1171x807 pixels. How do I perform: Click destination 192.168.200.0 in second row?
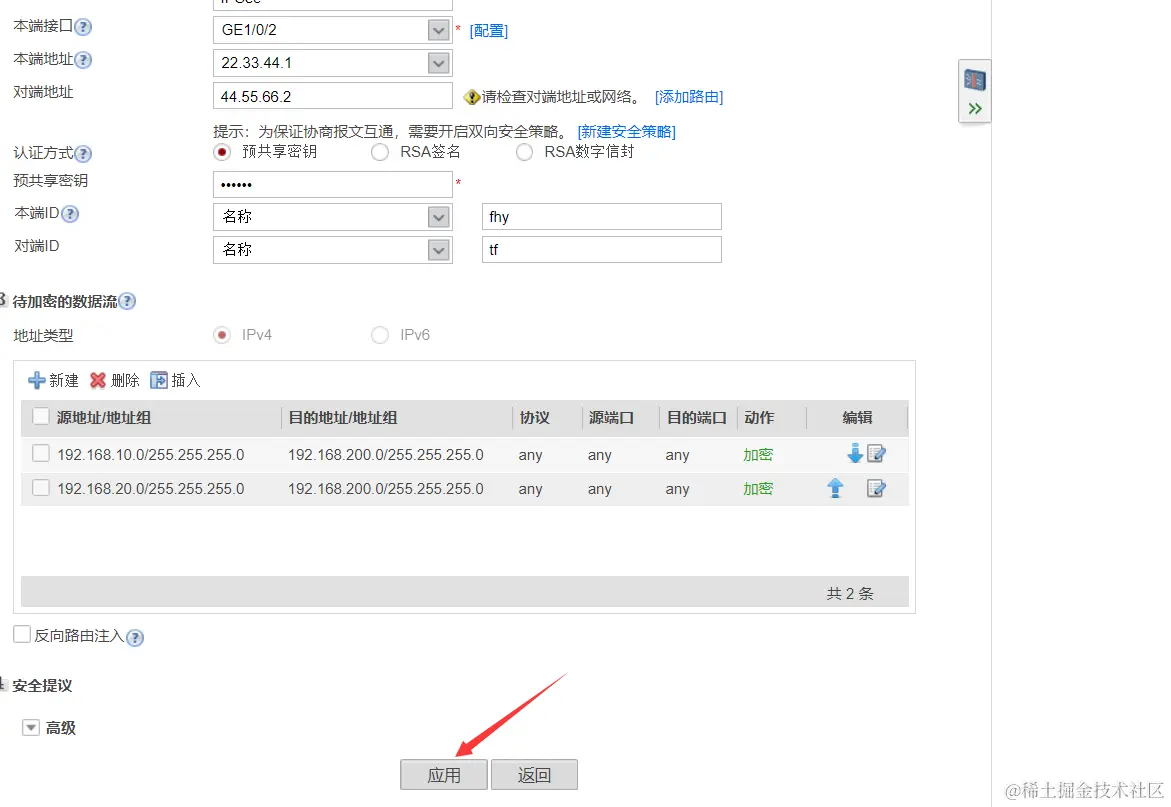tap(386, 489)
